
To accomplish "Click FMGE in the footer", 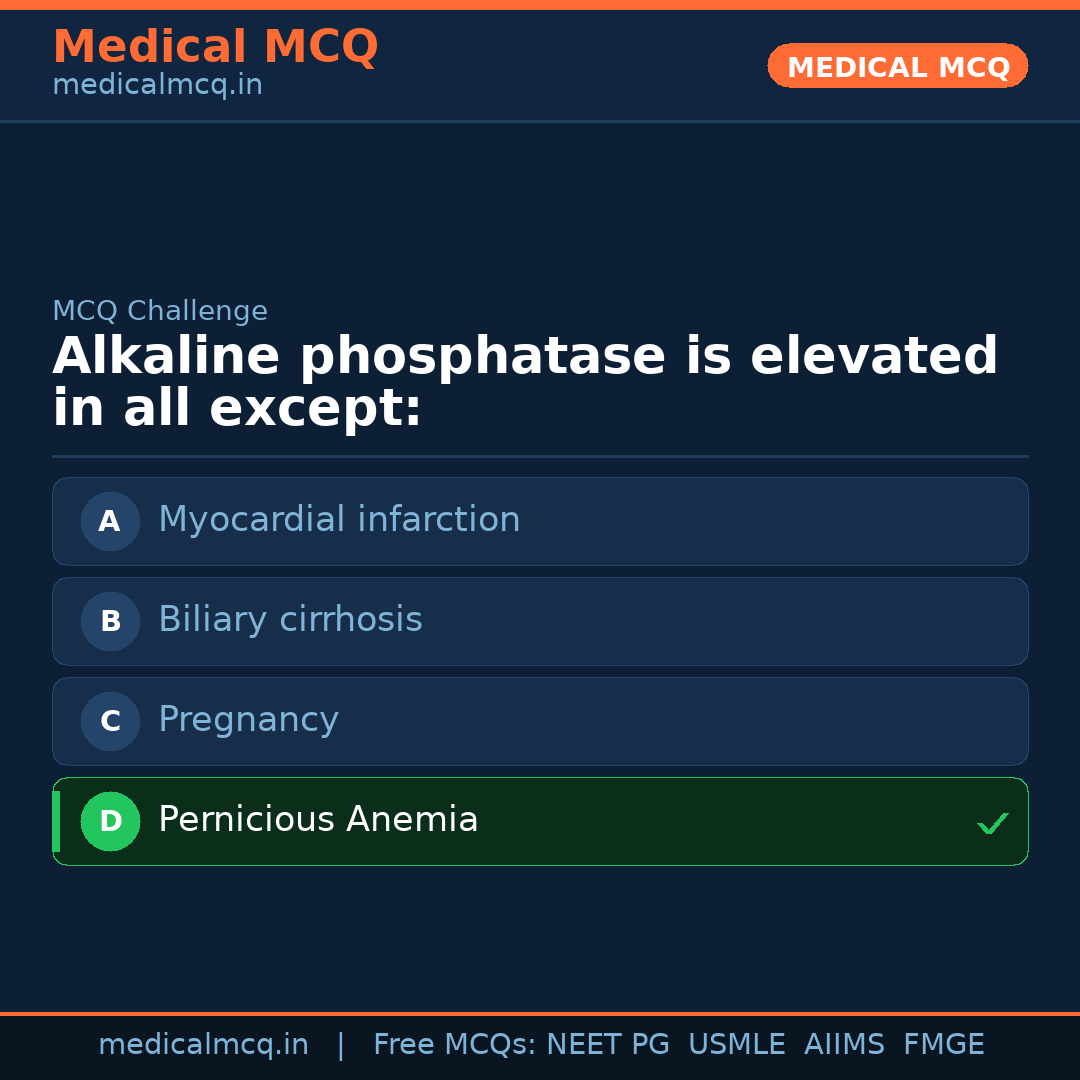I will 943,1045.
